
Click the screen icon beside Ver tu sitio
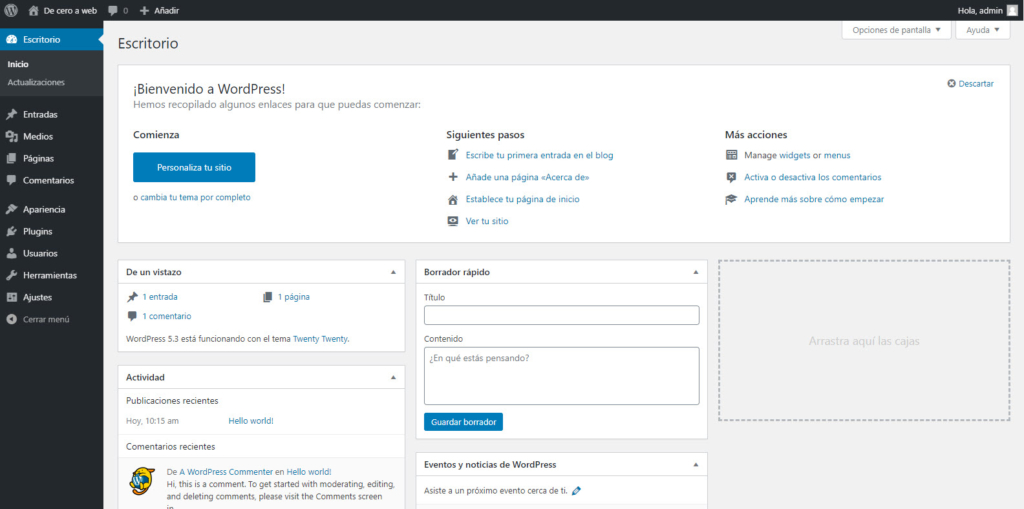pos(453,221)
